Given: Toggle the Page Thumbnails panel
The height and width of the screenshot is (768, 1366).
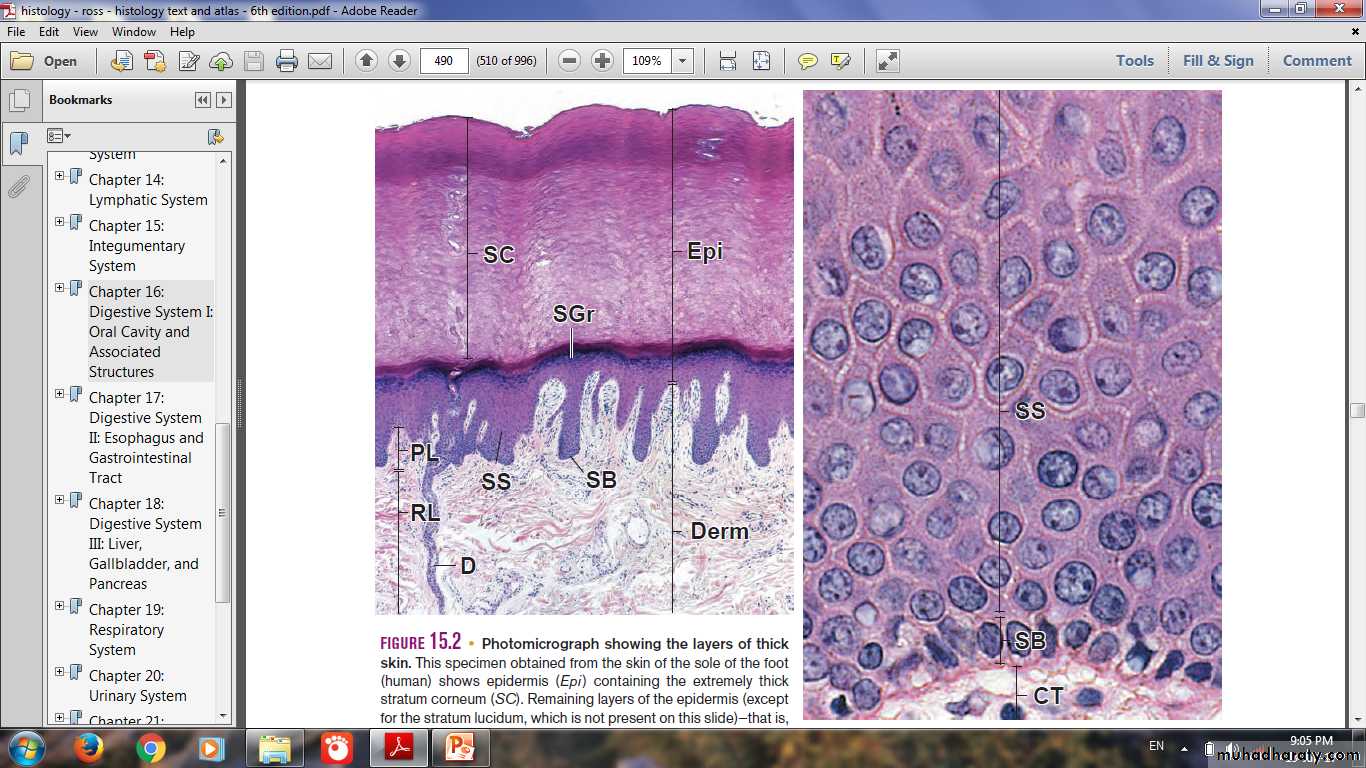Looking at the screenshot, I should pos(18,101).
